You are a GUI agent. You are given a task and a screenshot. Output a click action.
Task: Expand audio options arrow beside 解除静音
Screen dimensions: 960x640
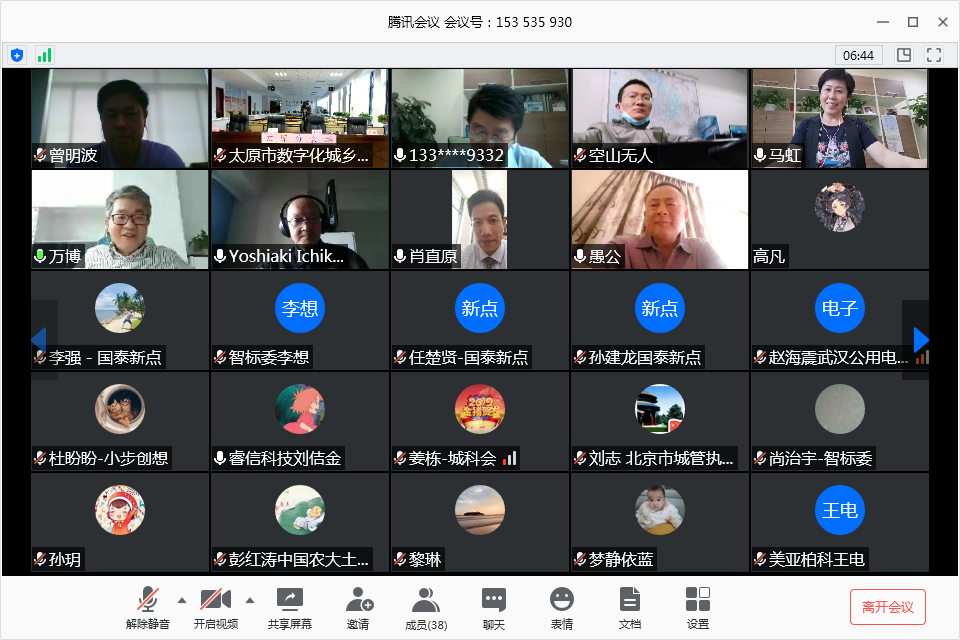pyautogui.click(x=182, y=600)
